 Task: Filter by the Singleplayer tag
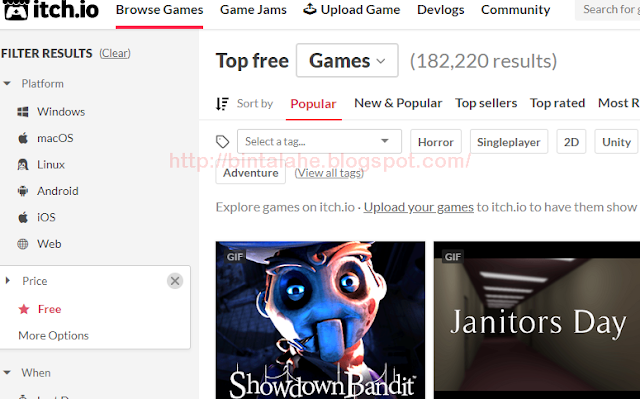(x=509, y=142)
